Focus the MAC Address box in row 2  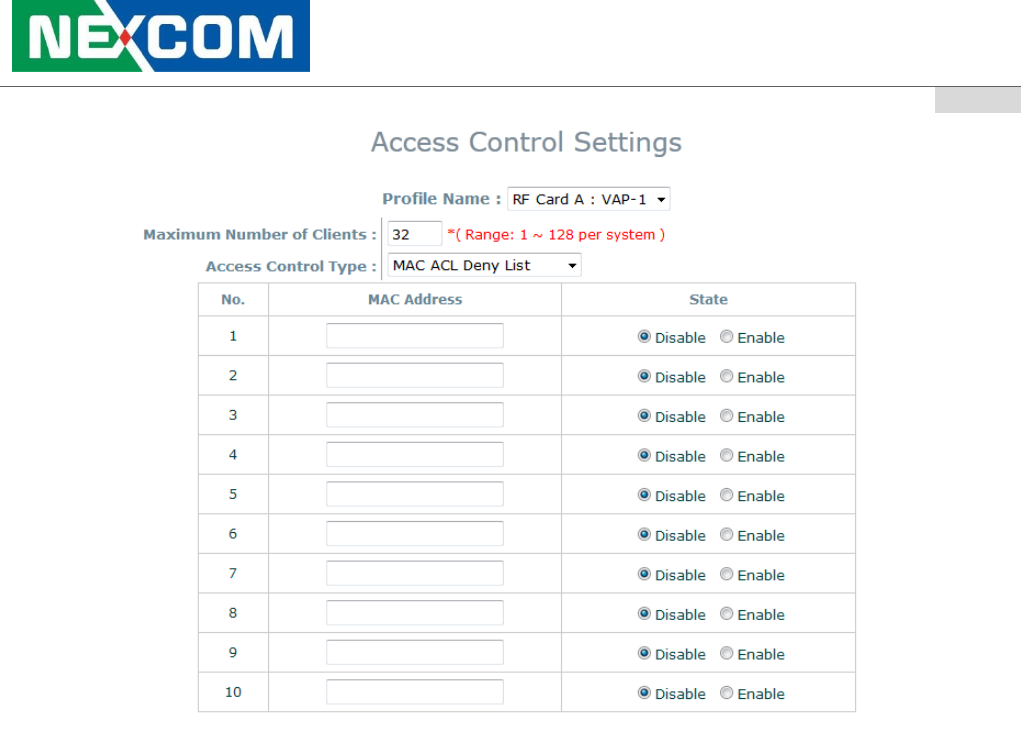pyautogui.click(x=414, y=376)
